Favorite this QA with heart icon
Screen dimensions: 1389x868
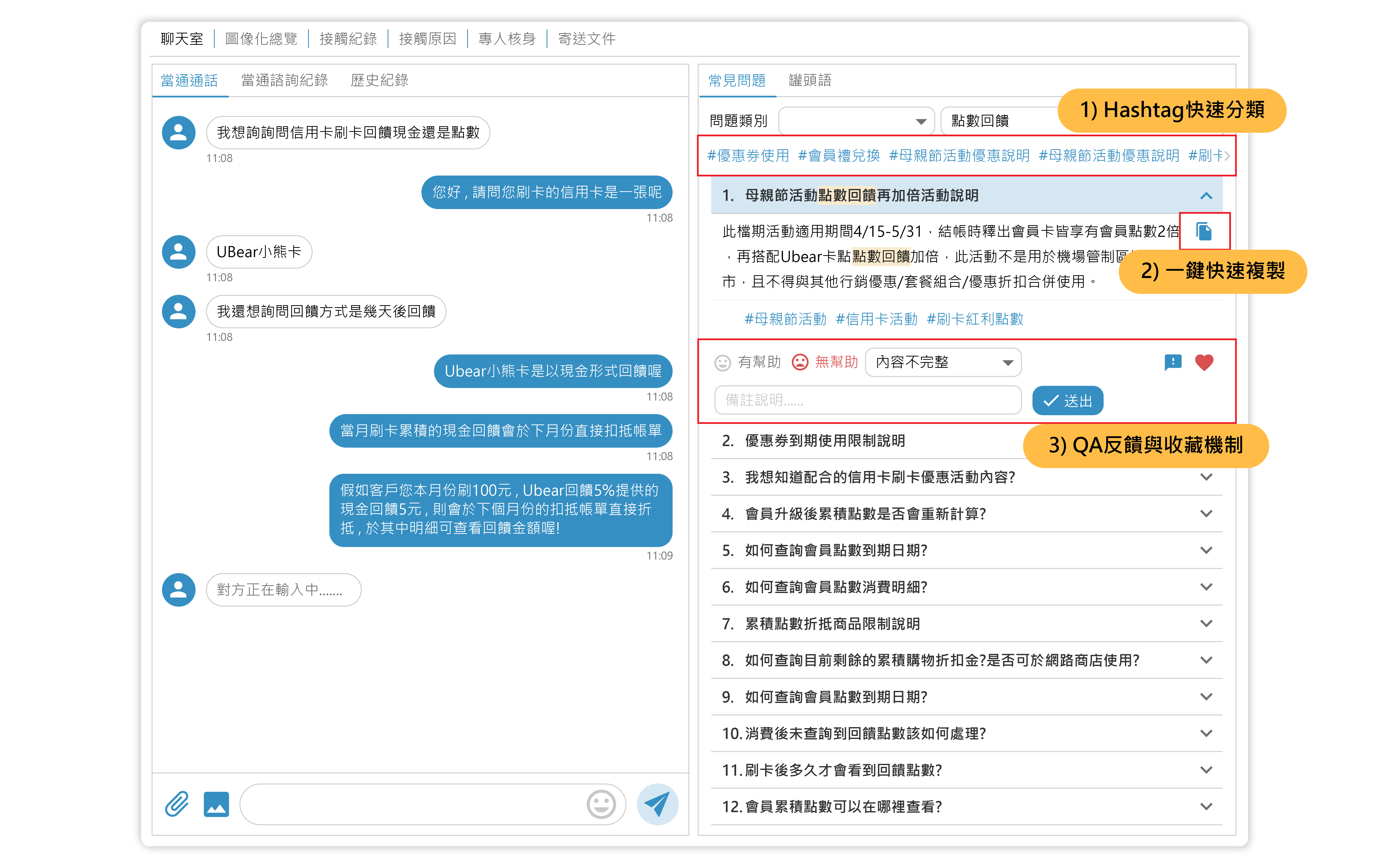click(x=1204, y=362)
